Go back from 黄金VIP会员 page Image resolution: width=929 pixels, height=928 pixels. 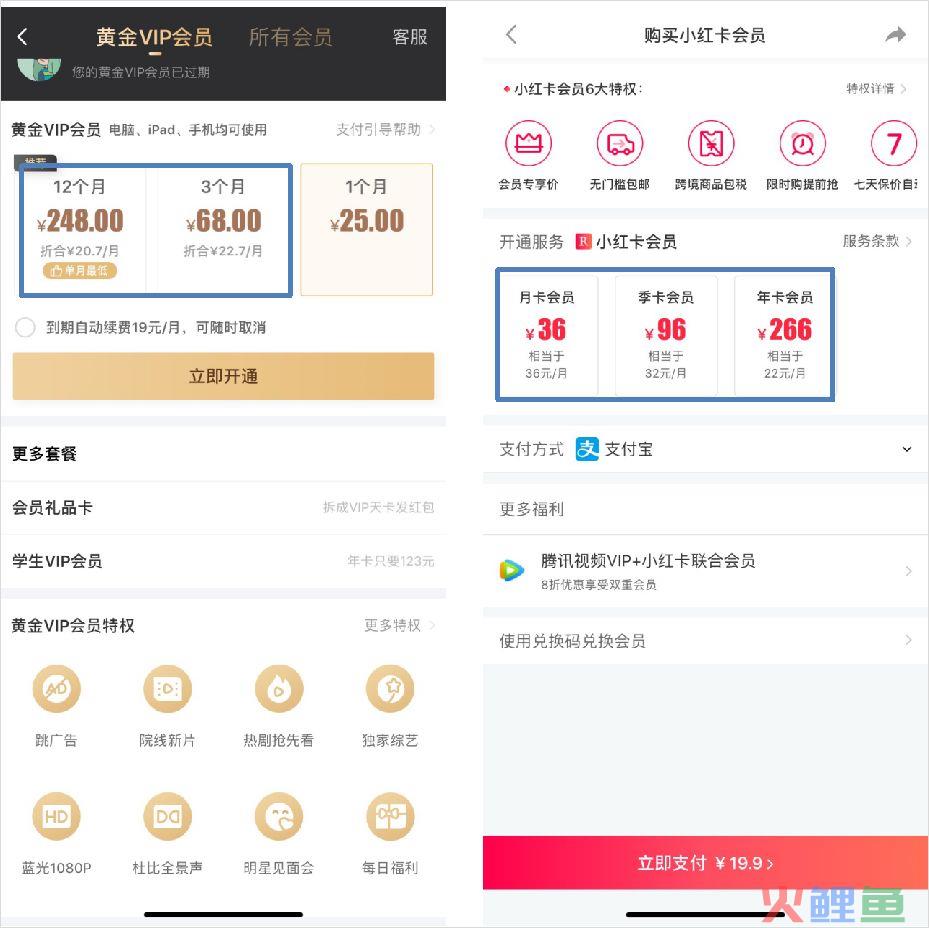23,37
